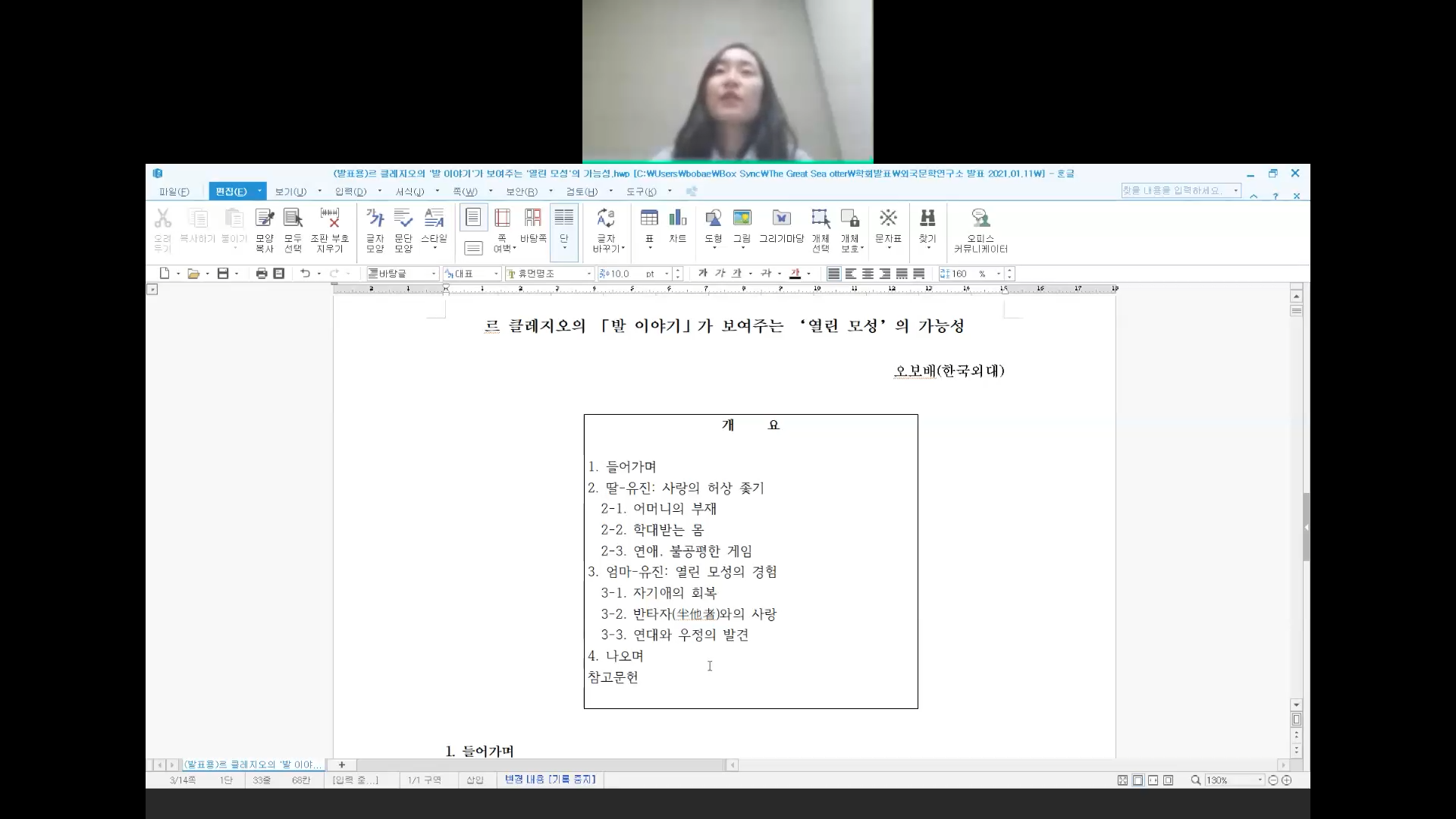
Task: Toggle center alignment button
Action: 868,274
